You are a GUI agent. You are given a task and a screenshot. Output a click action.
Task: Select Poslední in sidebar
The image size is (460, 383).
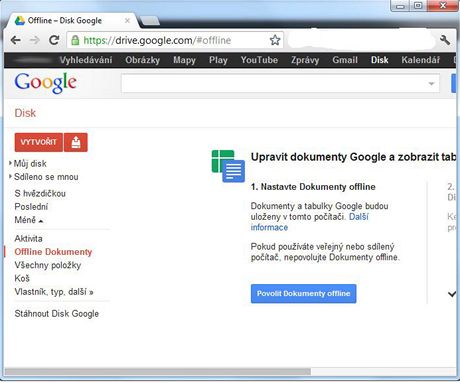point(31,207)
